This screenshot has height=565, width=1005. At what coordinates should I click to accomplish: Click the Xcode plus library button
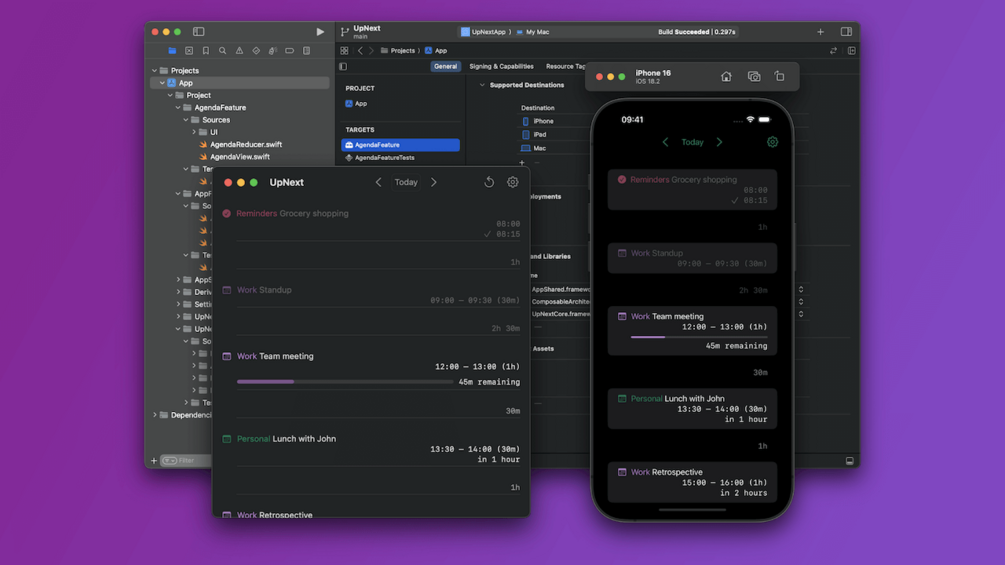tap(820, 31)
